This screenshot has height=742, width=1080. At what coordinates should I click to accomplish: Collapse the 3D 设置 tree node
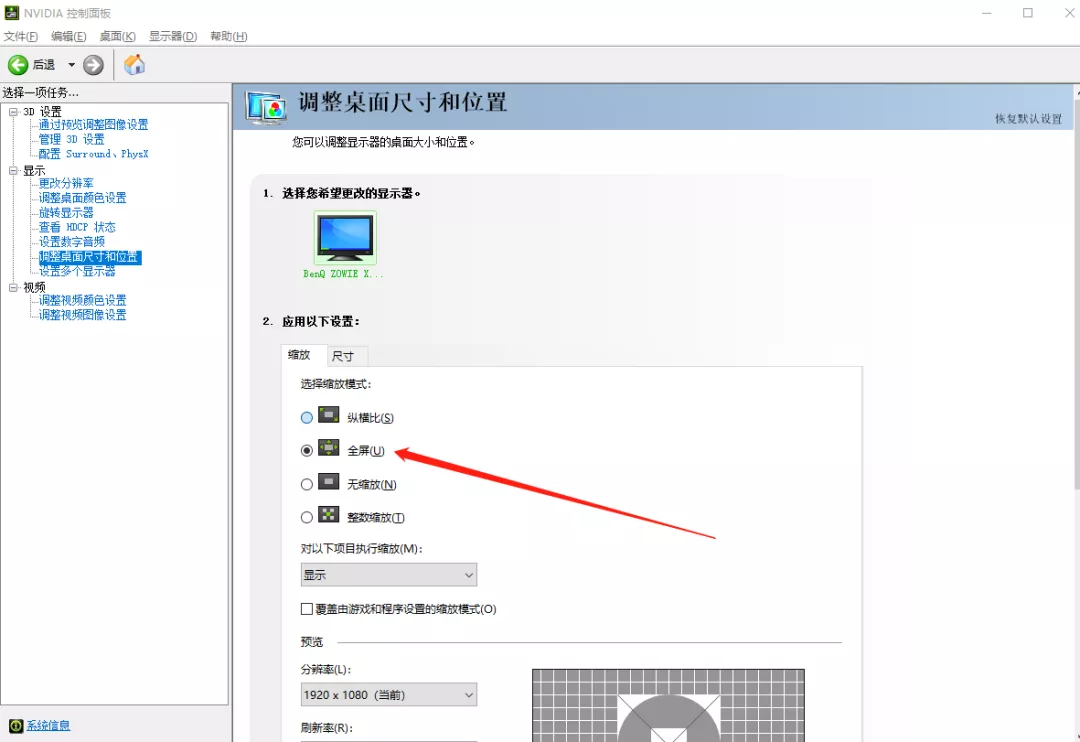[x=13, y=112]
